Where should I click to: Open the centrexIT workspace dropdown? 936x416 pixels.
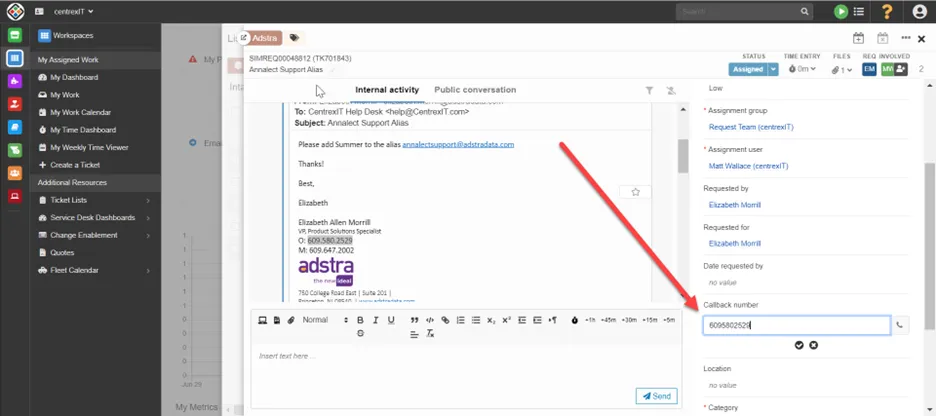(x=73, y=11)
